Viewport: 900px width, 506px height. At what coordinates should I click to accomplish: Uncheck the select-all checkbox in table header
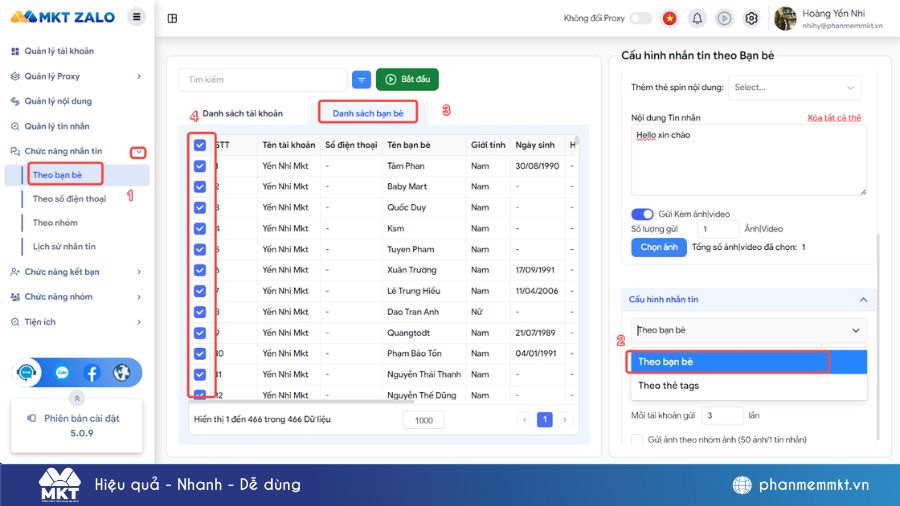(x=200, y=145)
